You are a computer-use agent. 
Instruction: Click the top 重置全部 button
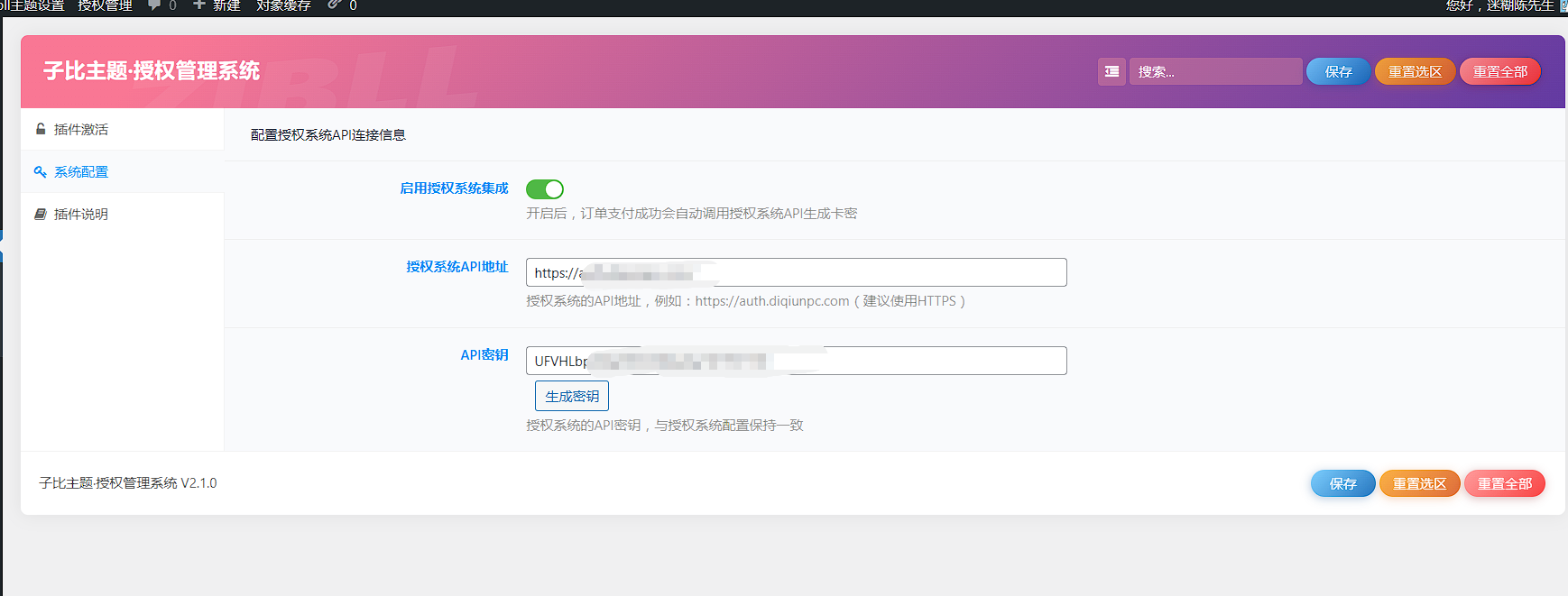click(x=1500, y=71)
